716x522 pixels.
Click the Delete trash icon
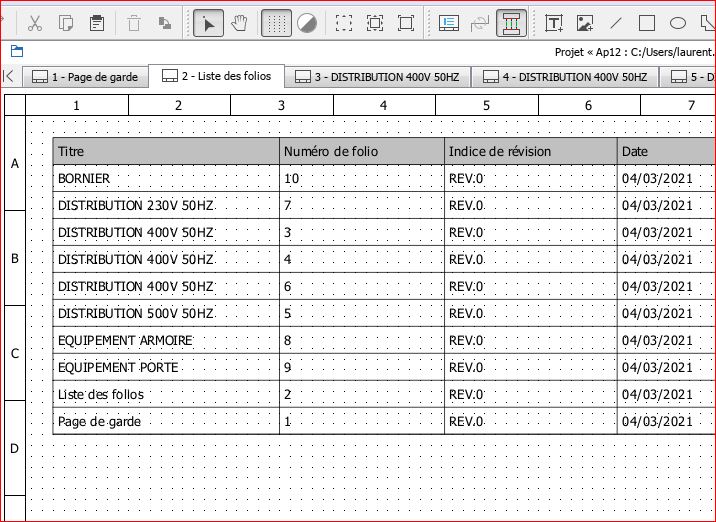pos(134,23)
